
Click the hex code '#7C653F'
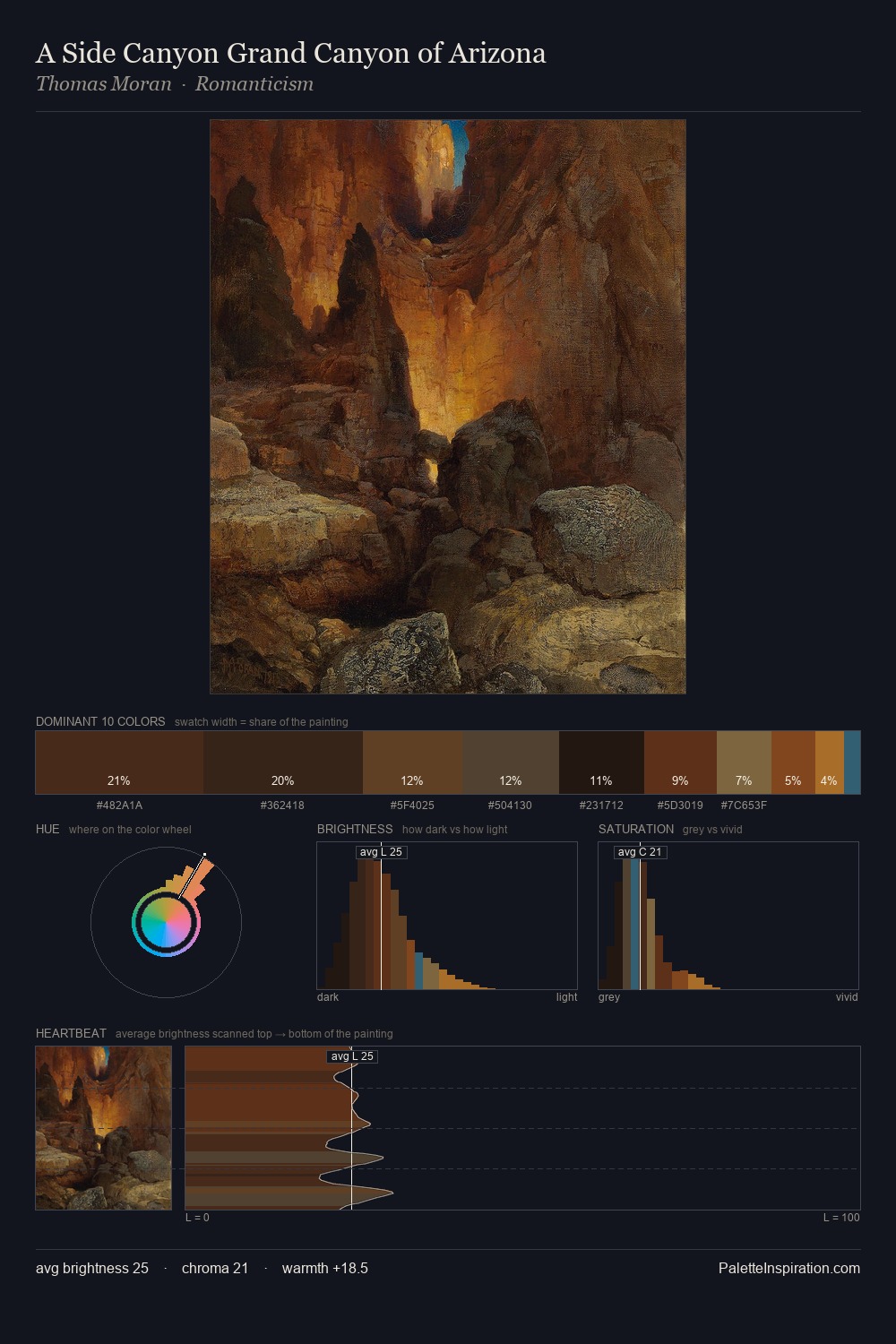coord(744,806)
